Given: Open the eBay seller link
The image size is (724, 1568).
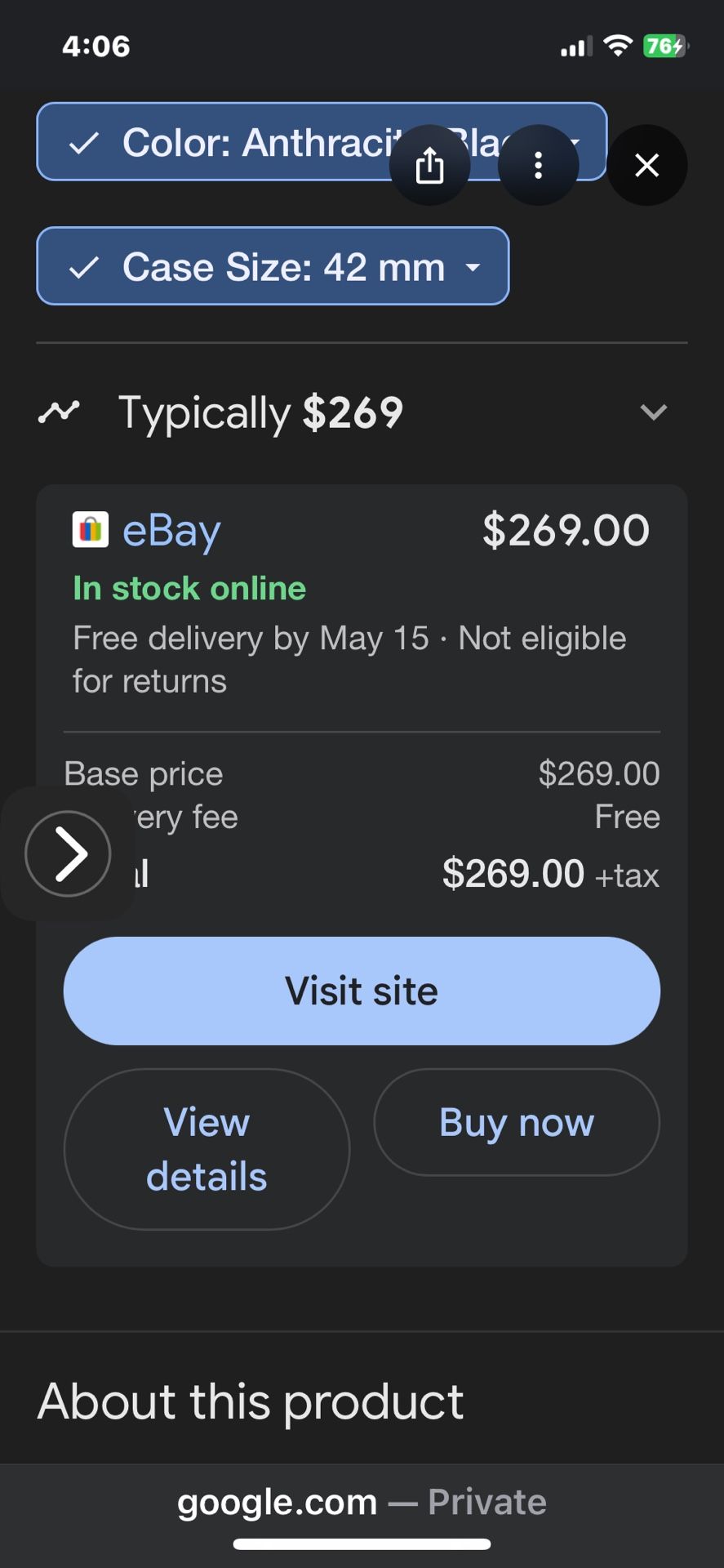Looking at the screenshot, I should (171, 531).
